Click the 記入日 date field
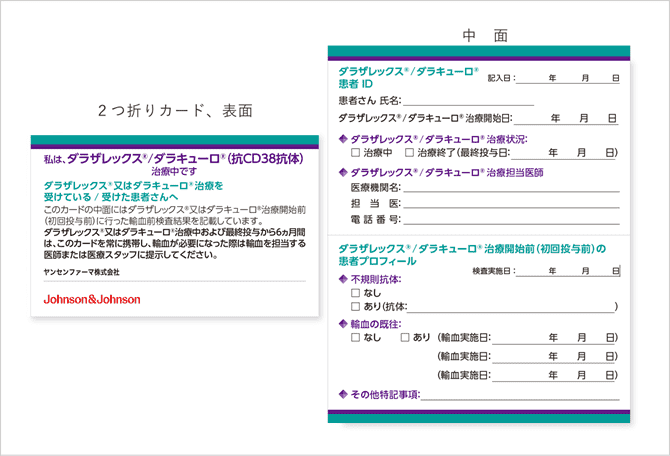Viewport: 670px width, 456px height. click(x=568, y=78)
